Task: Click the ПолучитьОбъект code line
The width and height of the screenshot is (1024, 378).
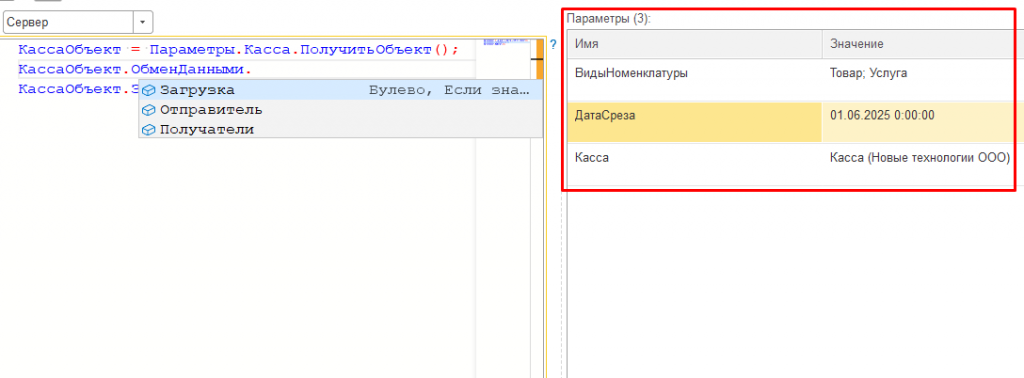Action: [239, 50]
